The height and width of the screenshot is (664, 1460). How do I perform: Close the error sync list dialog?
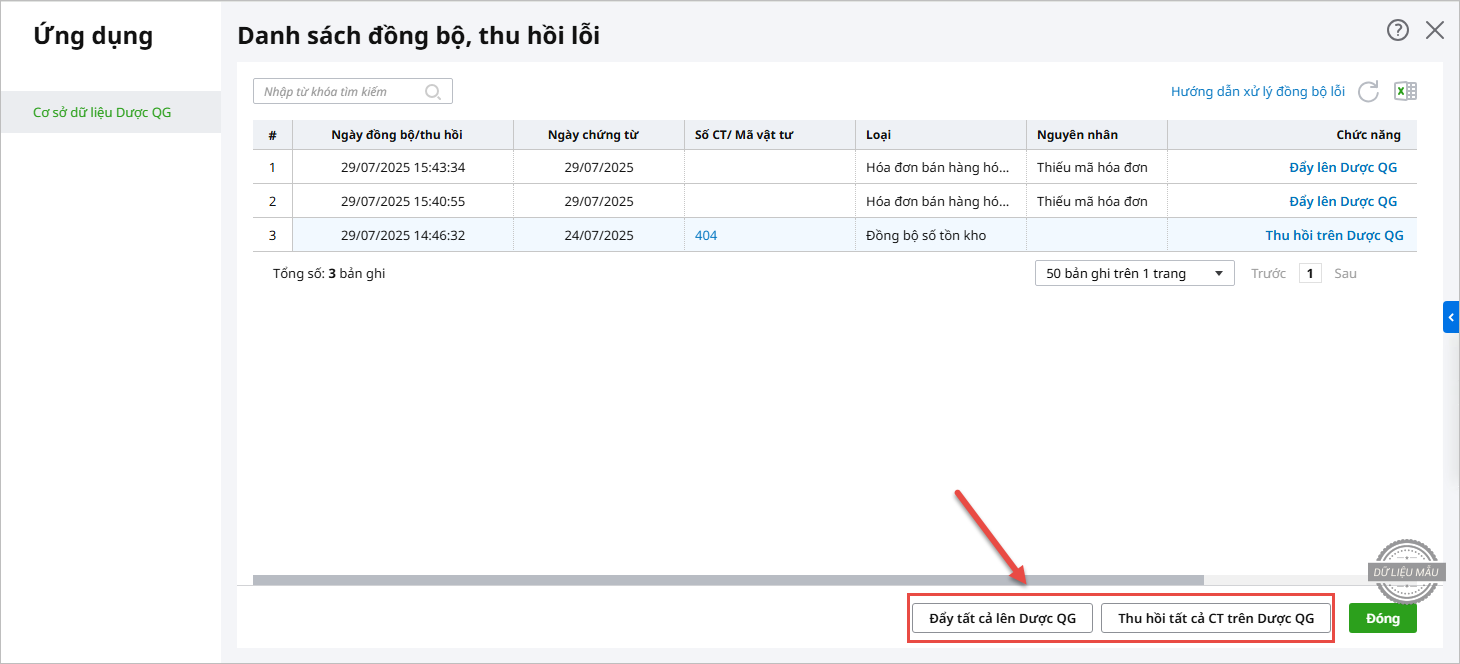[1435, 30]
